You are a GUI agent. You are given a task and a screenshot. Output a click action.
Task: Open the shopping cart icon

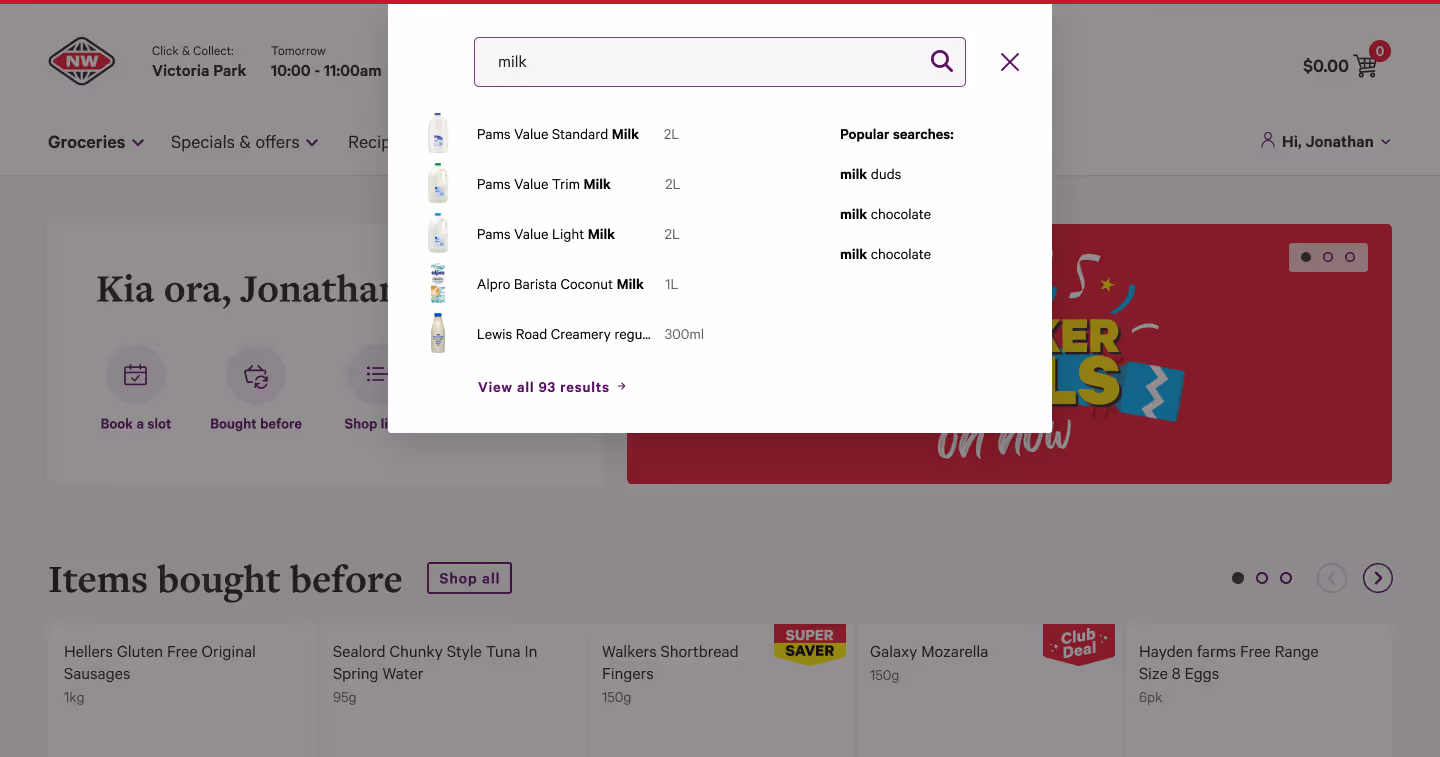(1366, 65)
